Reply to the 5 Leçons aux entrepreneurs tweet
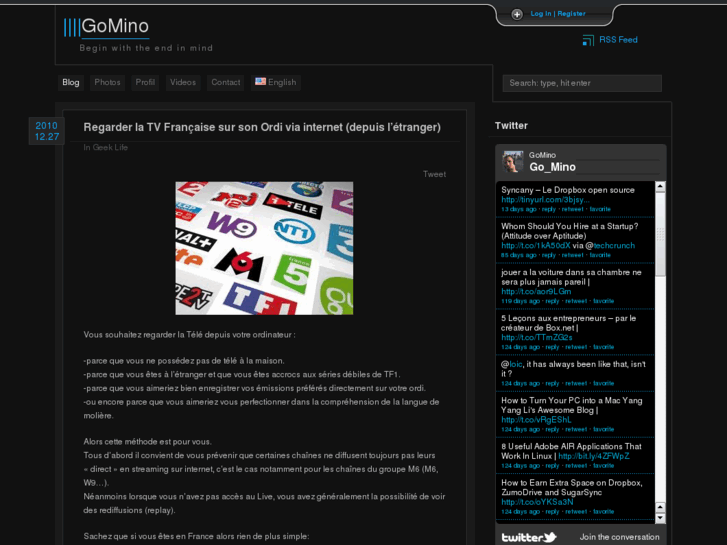 (552, 347)
